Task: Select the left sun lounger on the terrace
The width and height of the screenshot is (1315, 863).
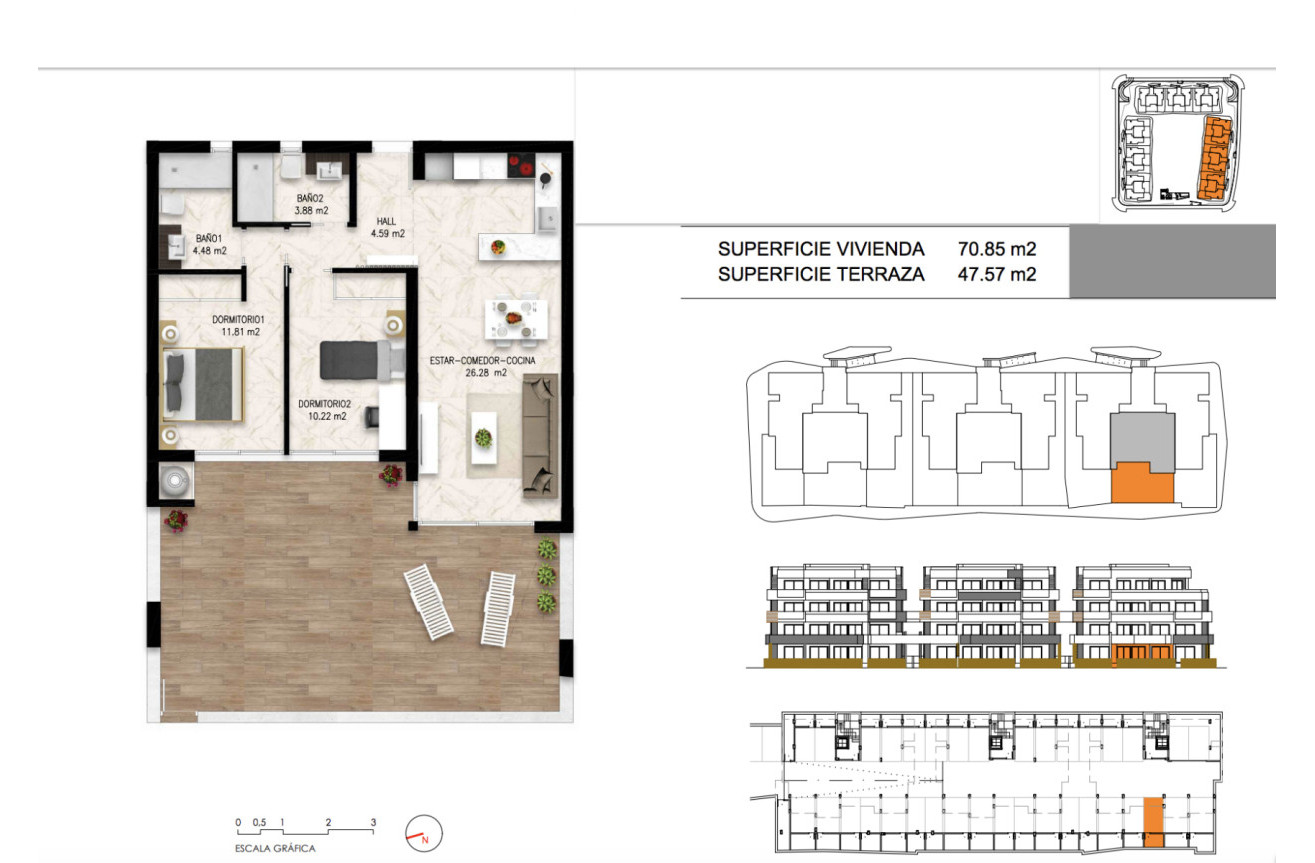Action: (427, 600)
